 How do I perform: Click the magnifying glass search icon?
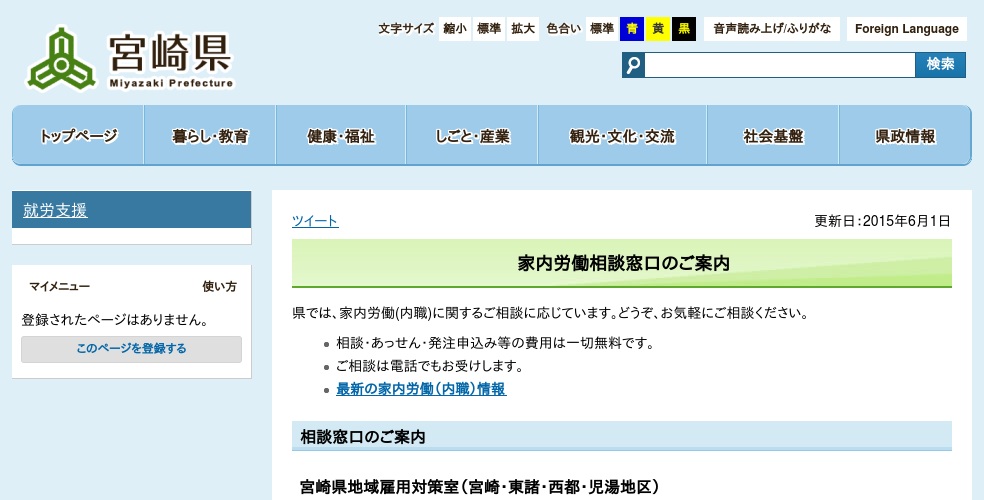tap(633, 65)
